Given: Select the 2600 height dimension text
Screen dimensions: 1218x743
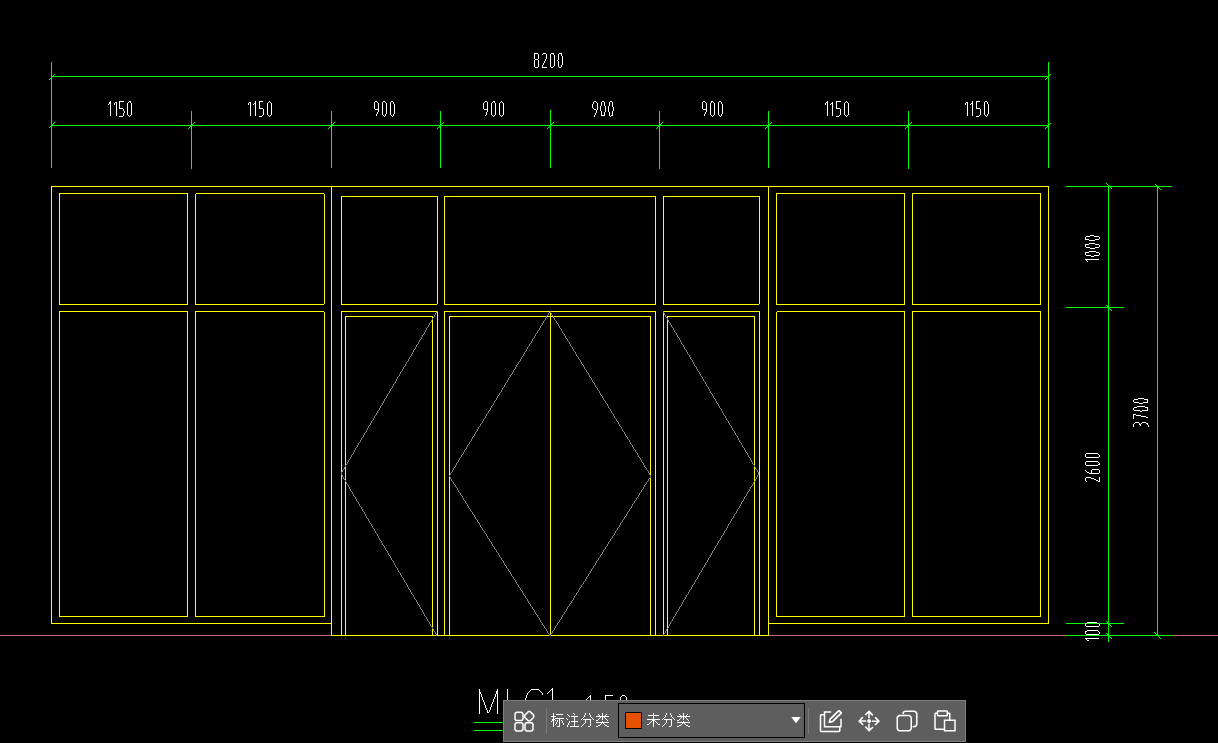Looking at the screenshot, I should [x=1093, y=467].
